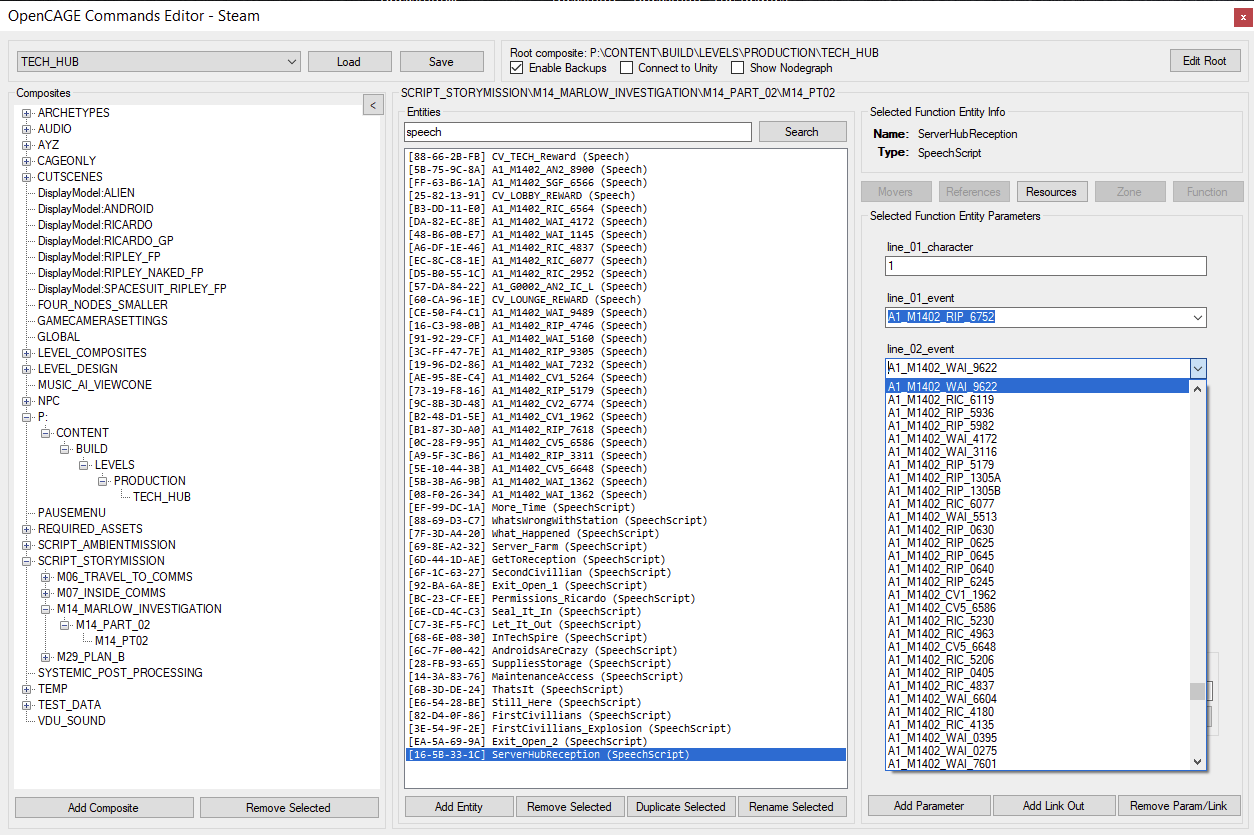Expand the ARCHETYPES tree node

coord(27,113)
